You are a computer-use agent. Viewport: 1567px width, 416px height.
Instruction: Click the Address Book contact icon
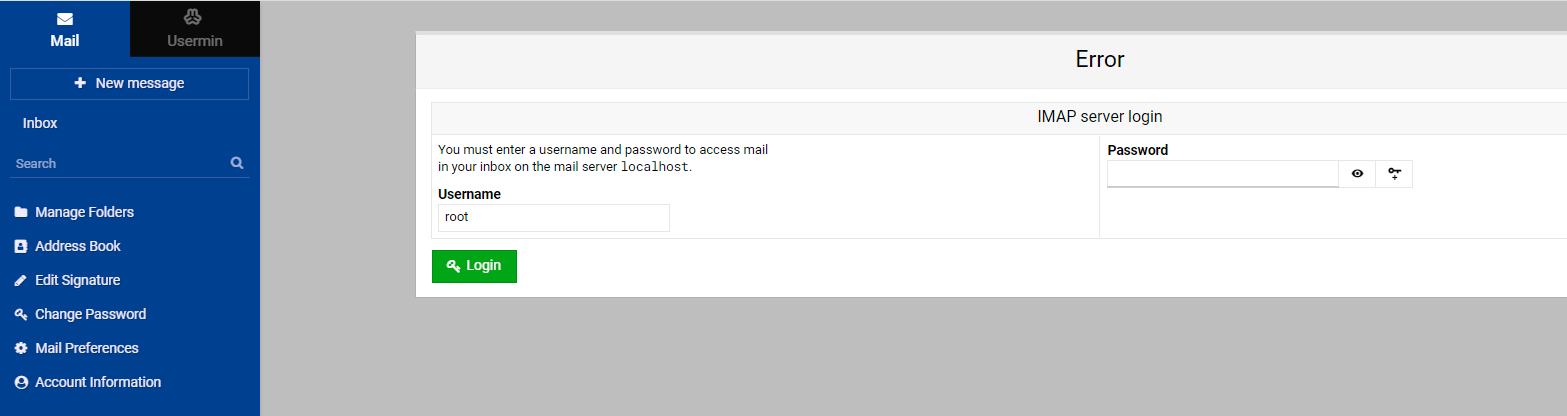click(21, 246)
